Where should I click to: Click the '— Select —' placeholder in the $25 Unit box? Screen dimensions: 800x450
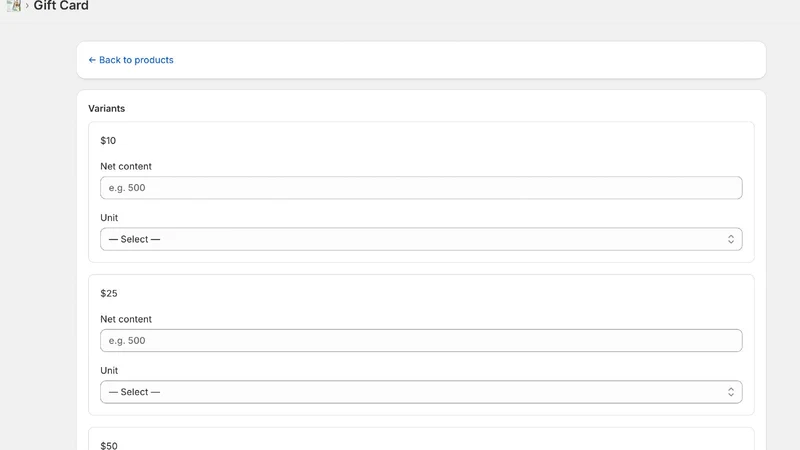click(134, 392)
